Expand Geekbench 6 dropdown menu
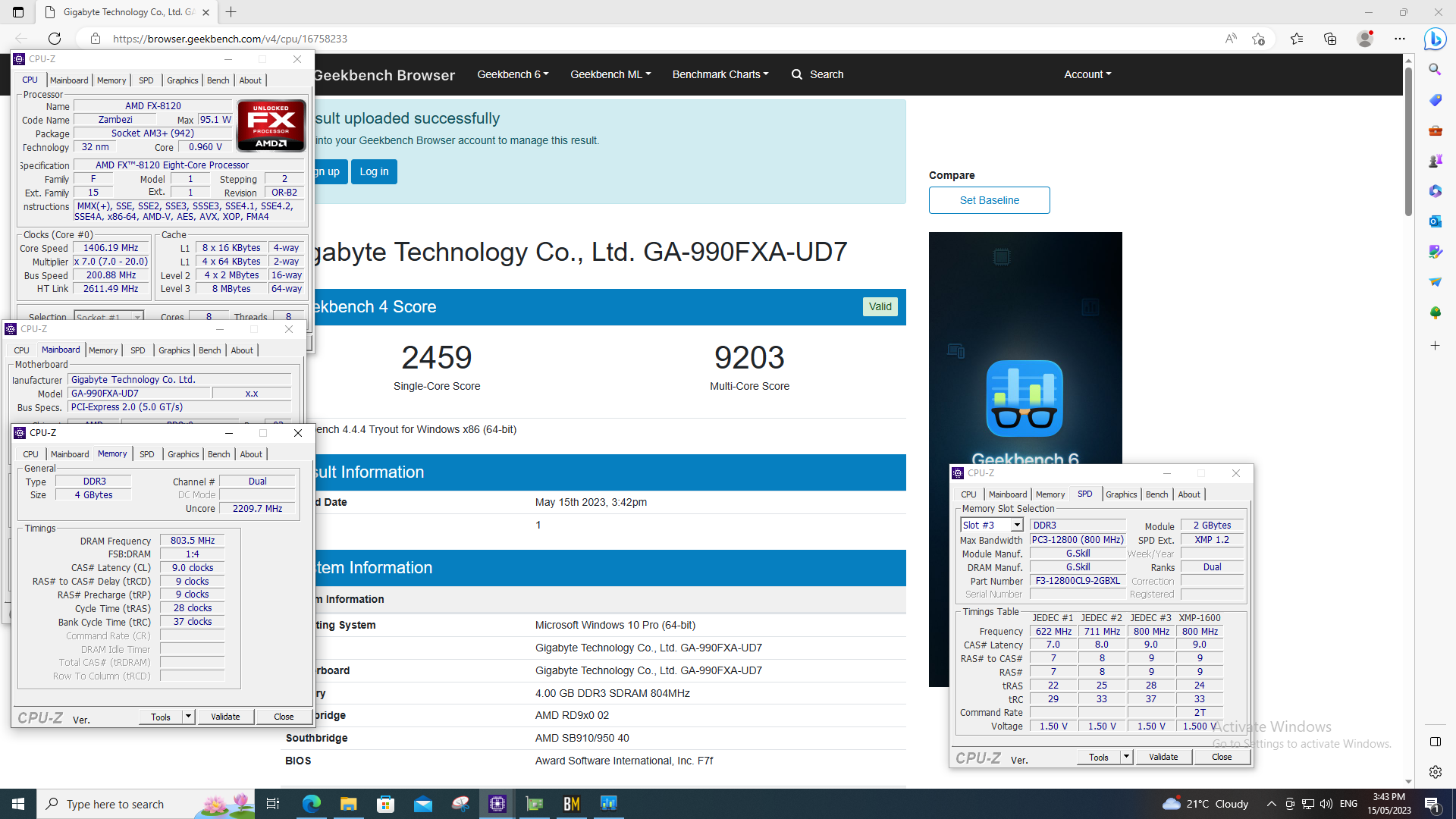Viewport: 1456px width, 819px height. 513,74
